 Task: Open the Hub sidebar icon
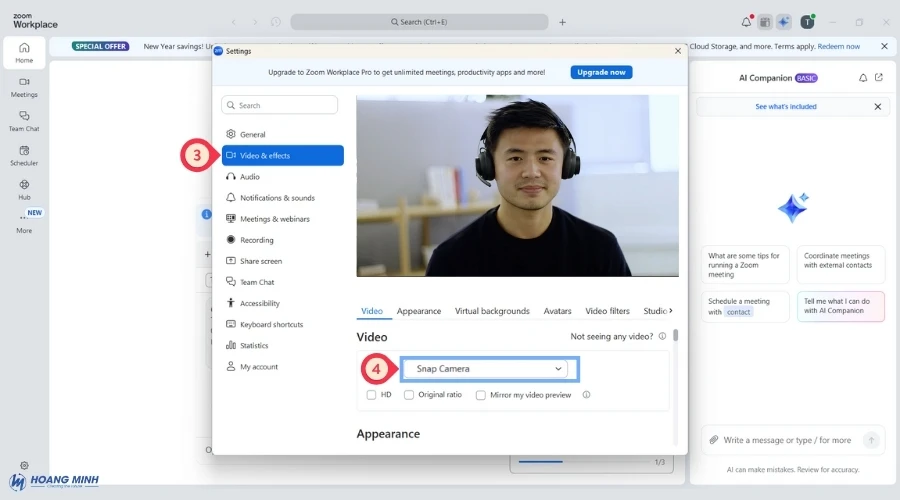(24, 188)
